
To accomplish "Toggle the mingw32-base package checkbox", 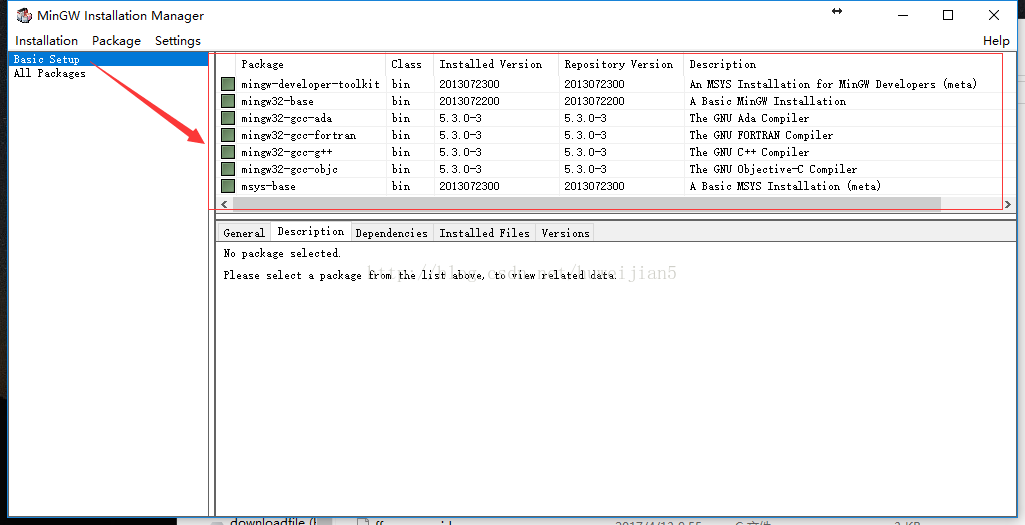I will click(x=227, y=101).
